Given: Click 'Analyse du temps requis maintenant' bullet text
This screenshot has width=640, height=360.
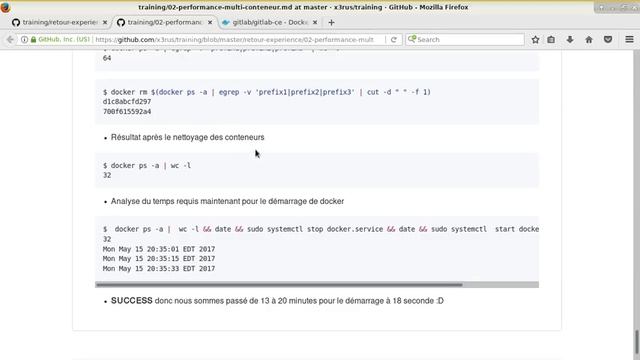Looking at the screenshot, I should (x=227, y=201).
